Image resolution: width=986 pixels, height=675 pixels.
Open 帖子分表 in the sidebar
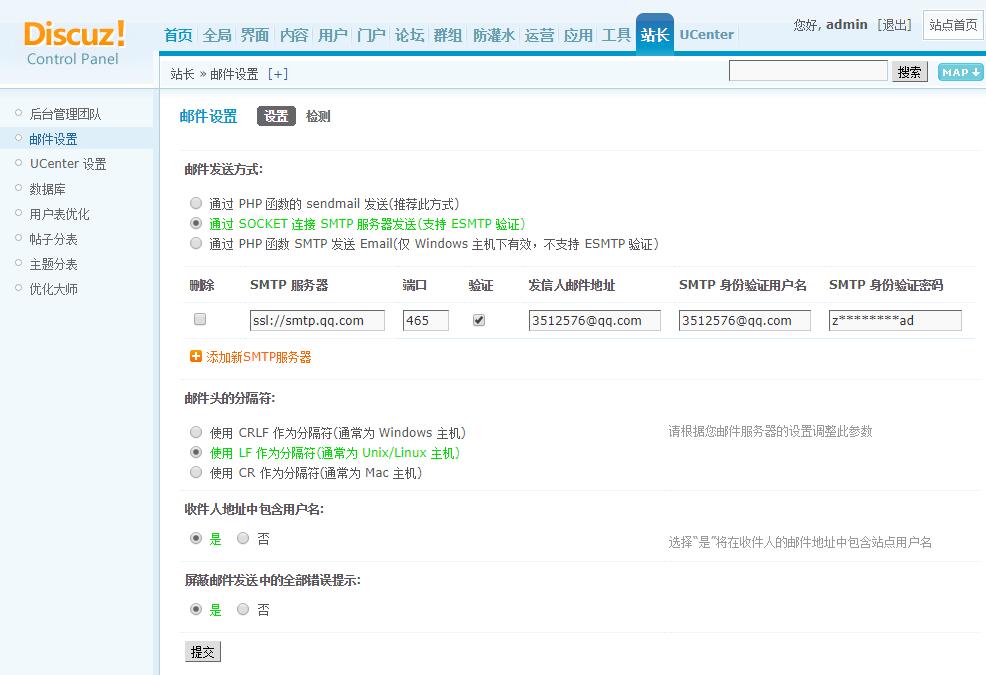[x=53, y=239]
